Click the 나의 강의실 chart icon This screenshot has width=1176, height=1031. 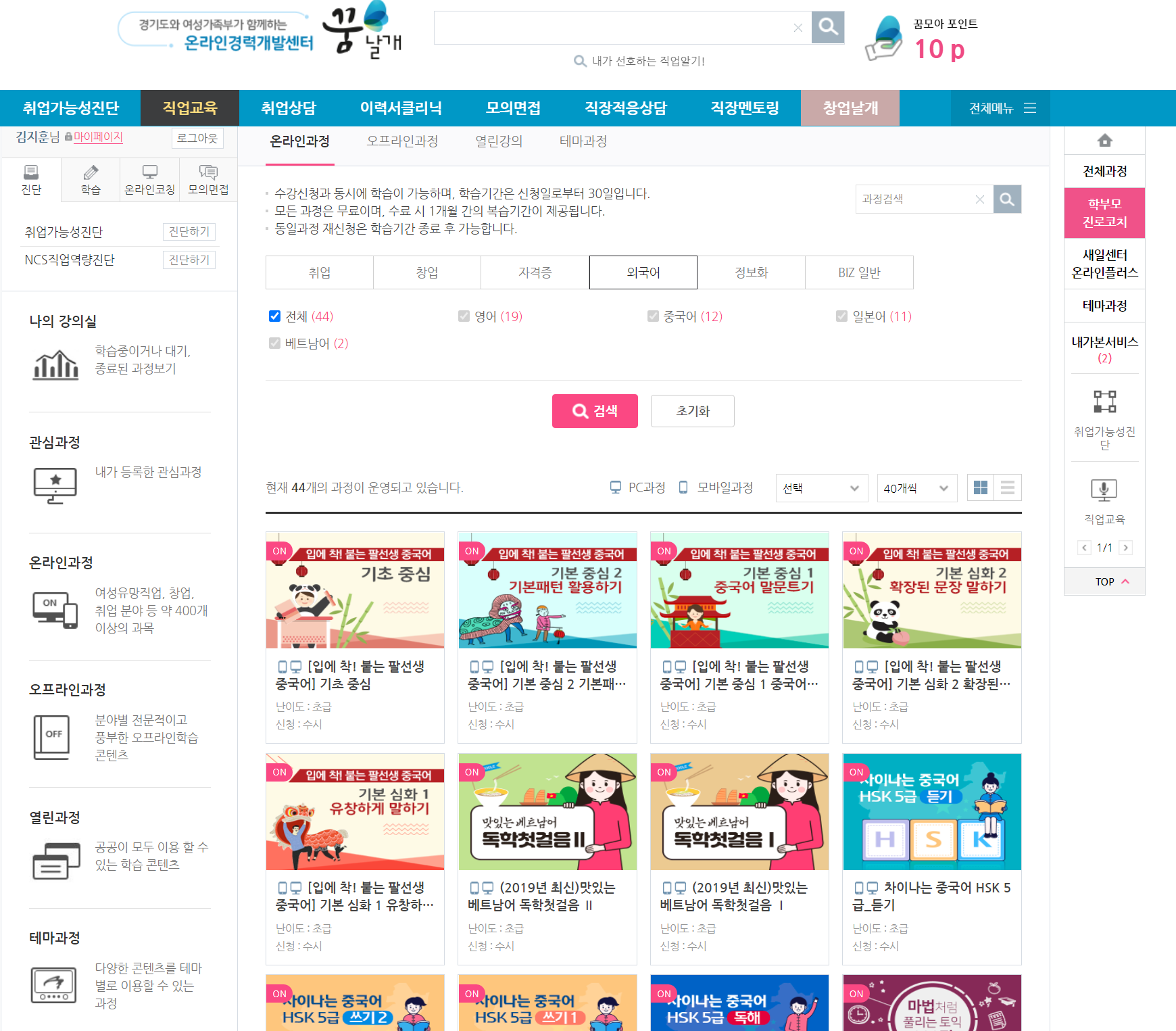point(55,364)
